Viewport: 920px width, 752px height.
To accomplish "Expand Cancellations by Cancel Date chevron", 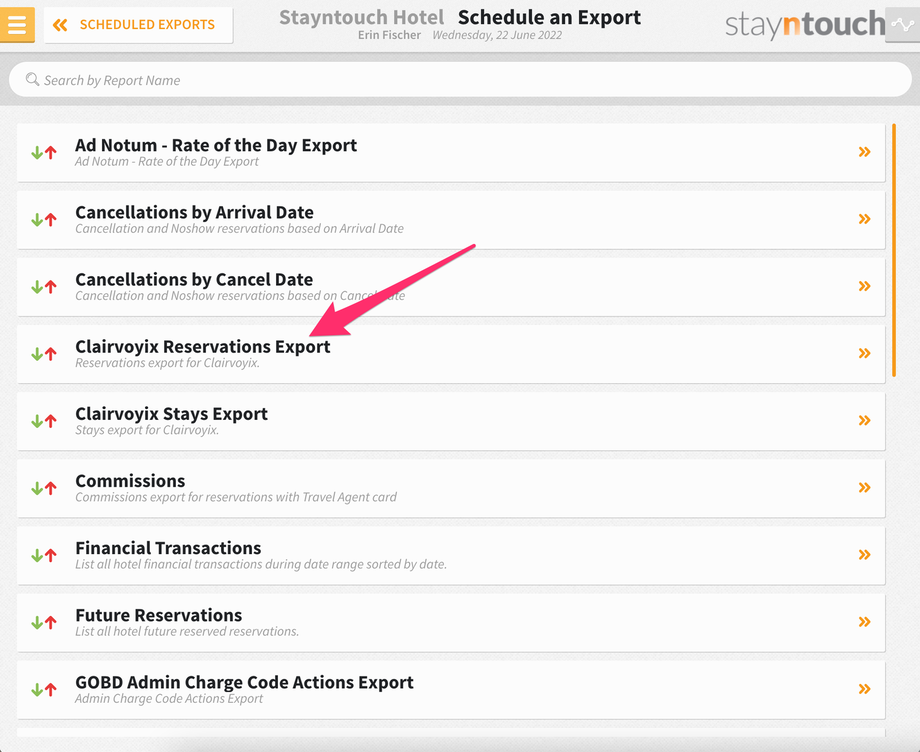I will pyautogui.click(x=864, y=286).
